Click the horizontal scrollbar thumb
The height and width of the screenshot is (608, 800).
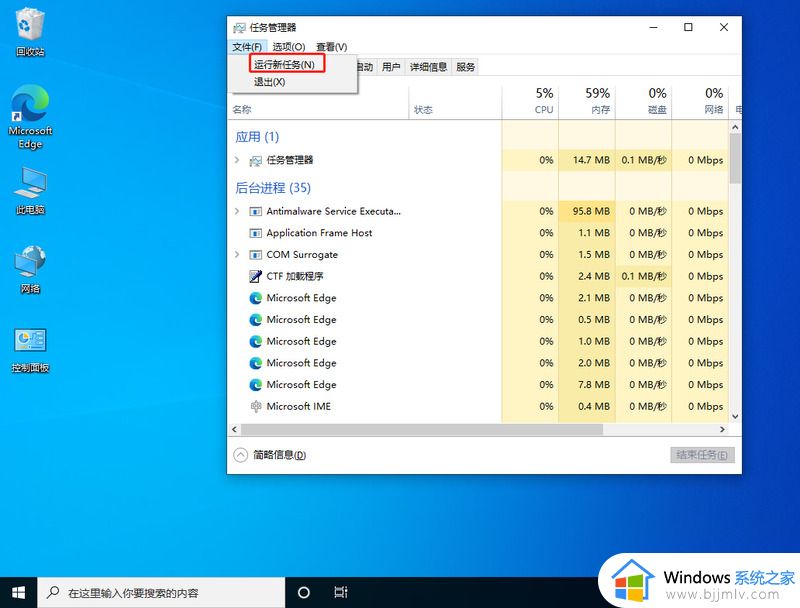(421, 429)
